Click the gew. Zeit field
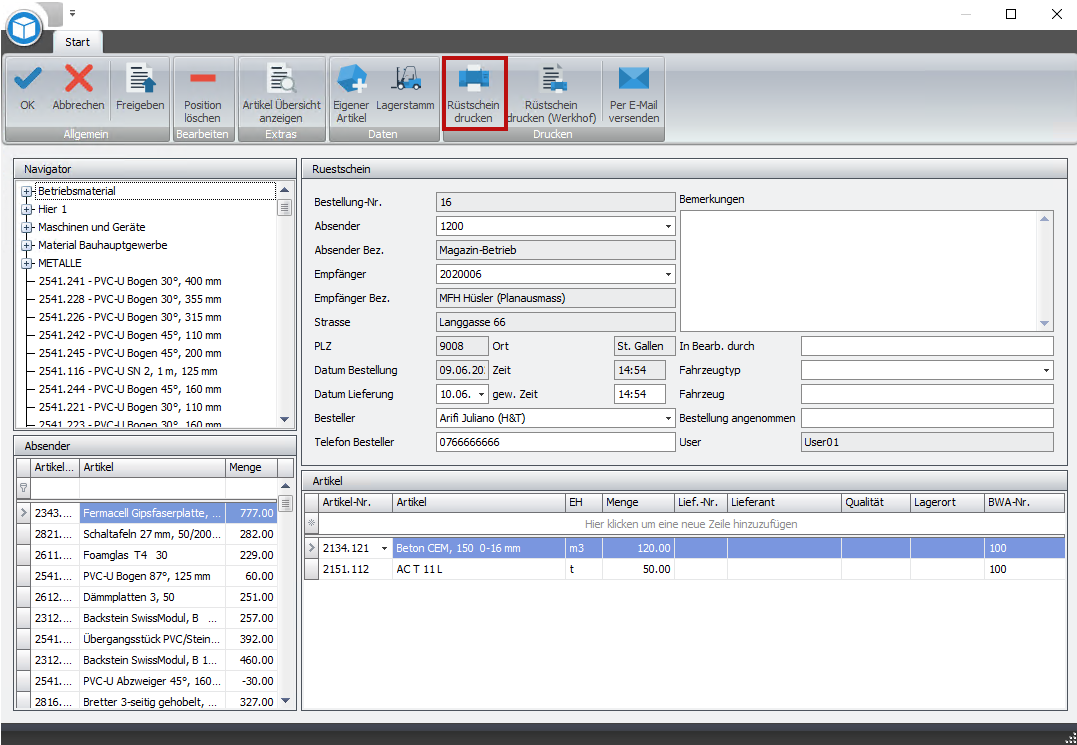Viewport: 1077px width, 745px height. click(x=639, y=394)
